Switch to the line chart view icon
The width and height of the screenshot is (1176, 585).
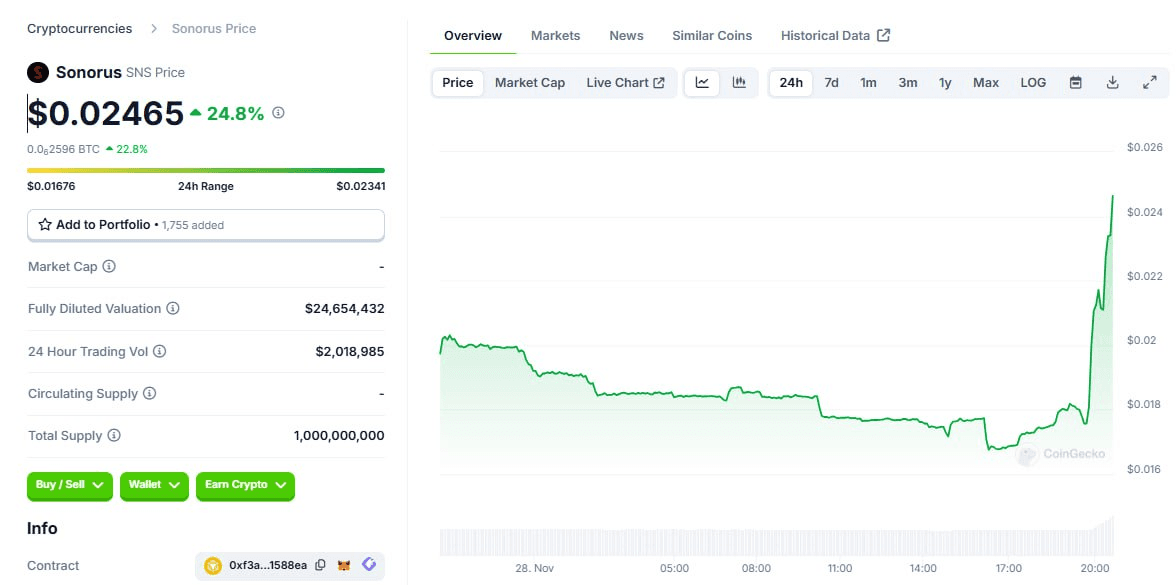(x=702, y=82)
